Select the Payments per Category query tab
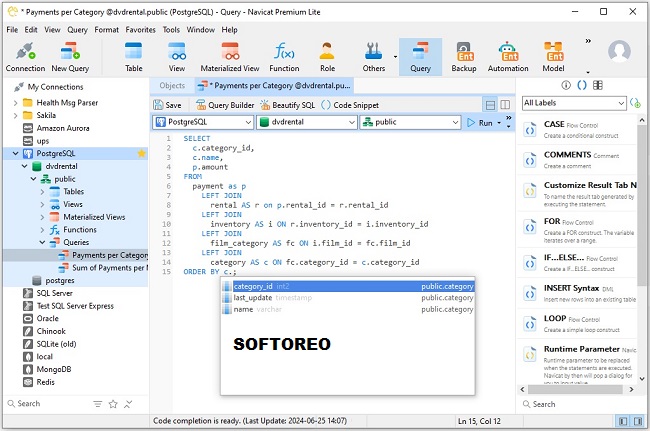650x431 pixels. tap(274, 85)
